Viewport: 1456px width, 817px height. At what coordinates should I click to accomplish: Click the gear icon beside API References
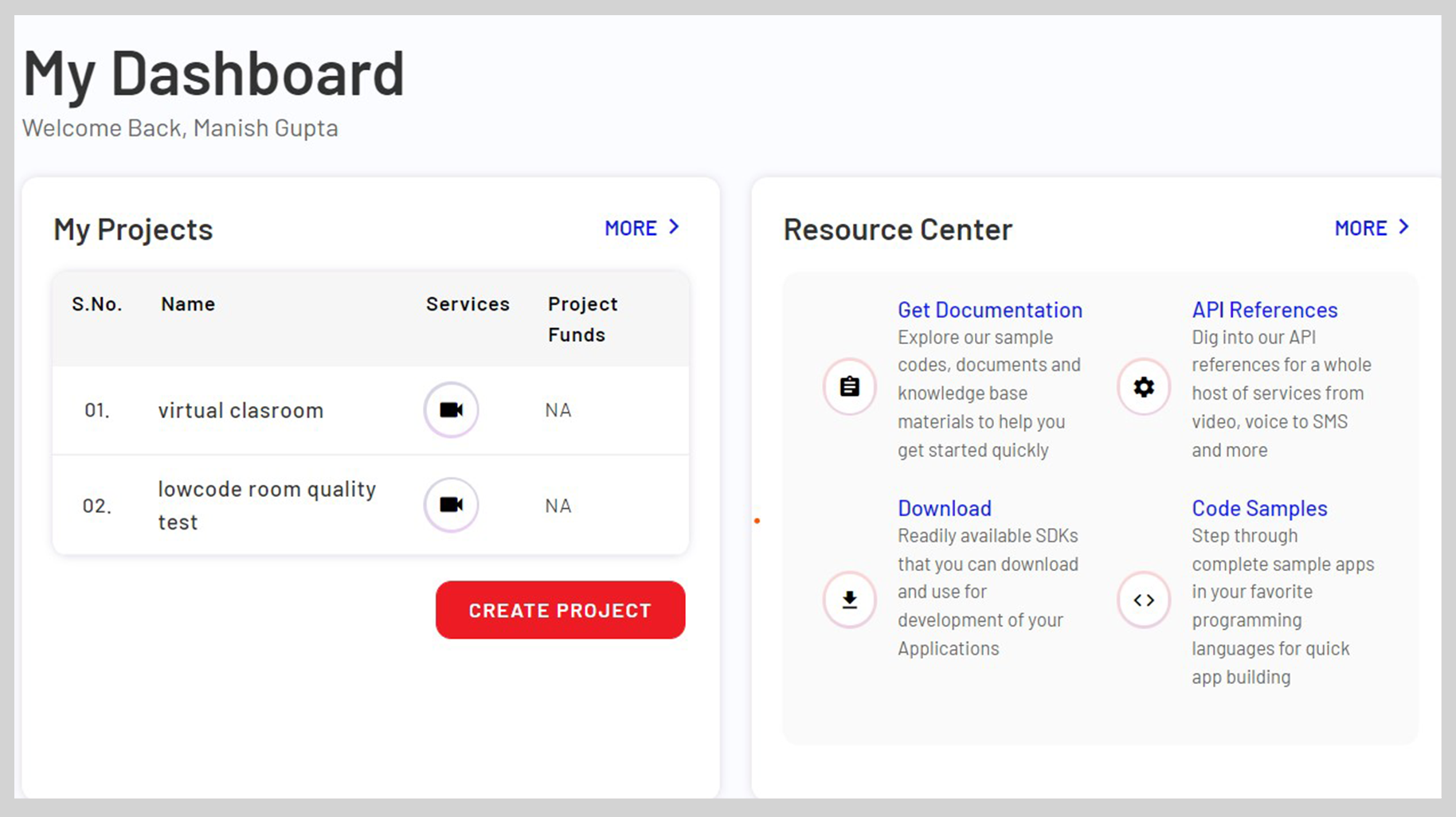pos(1143,386)
